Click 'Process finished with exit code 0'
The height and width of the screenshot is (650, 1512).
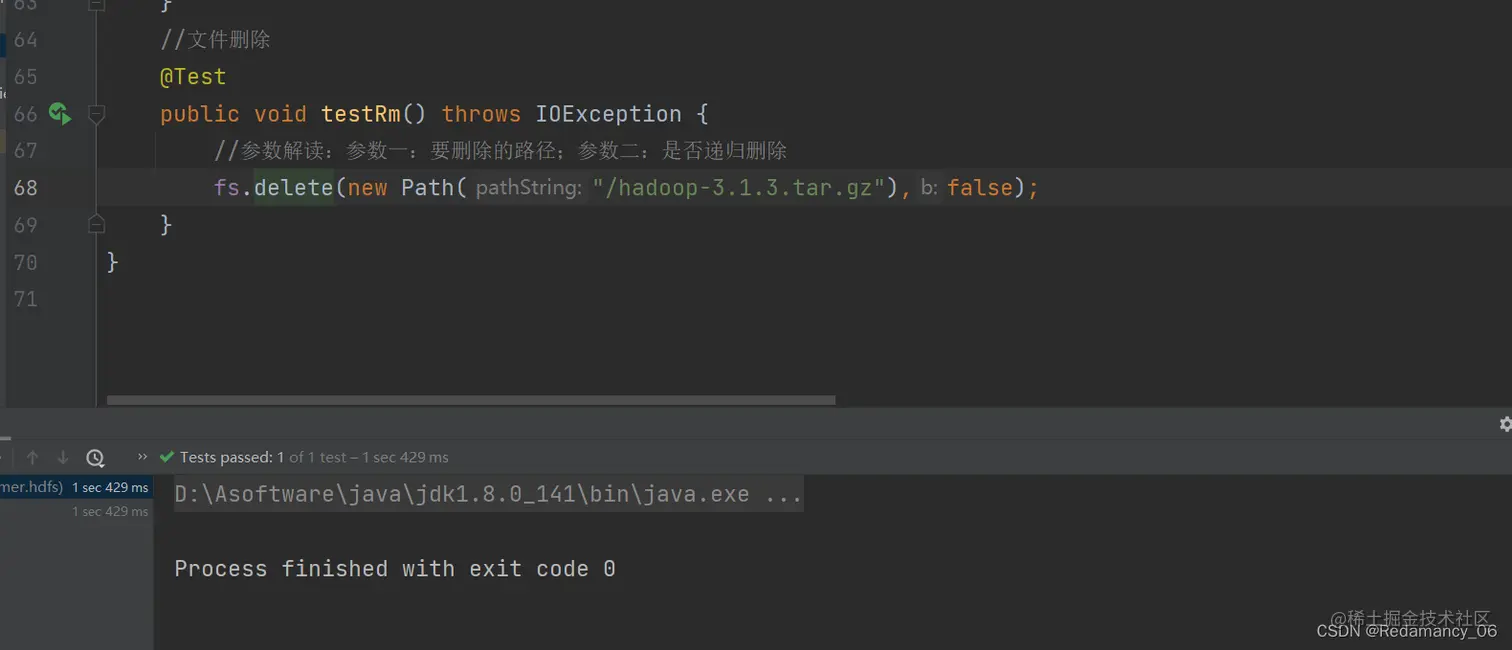(395, 569)
